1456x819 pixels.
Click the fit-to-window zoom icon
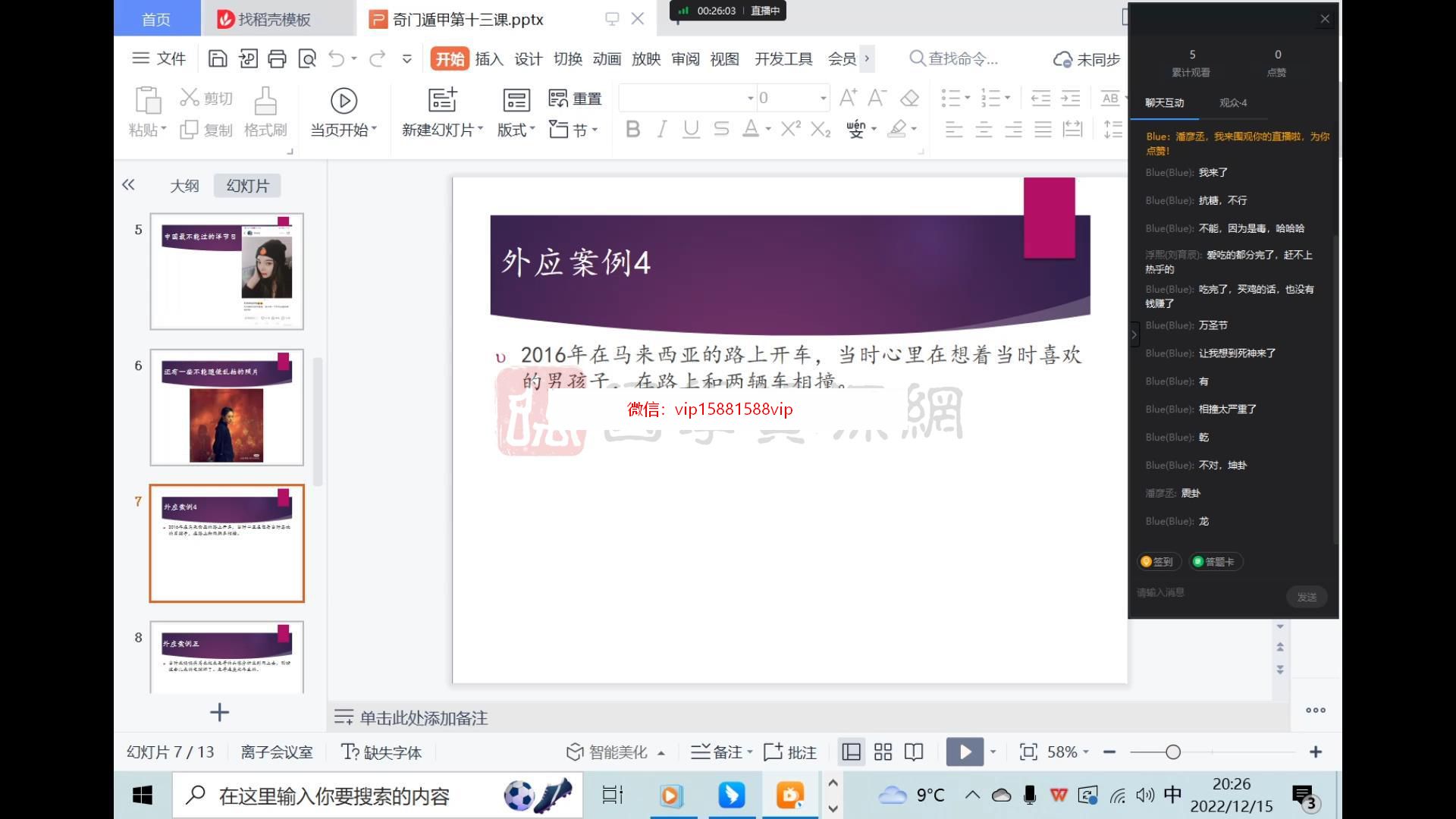coord(1028,752)
